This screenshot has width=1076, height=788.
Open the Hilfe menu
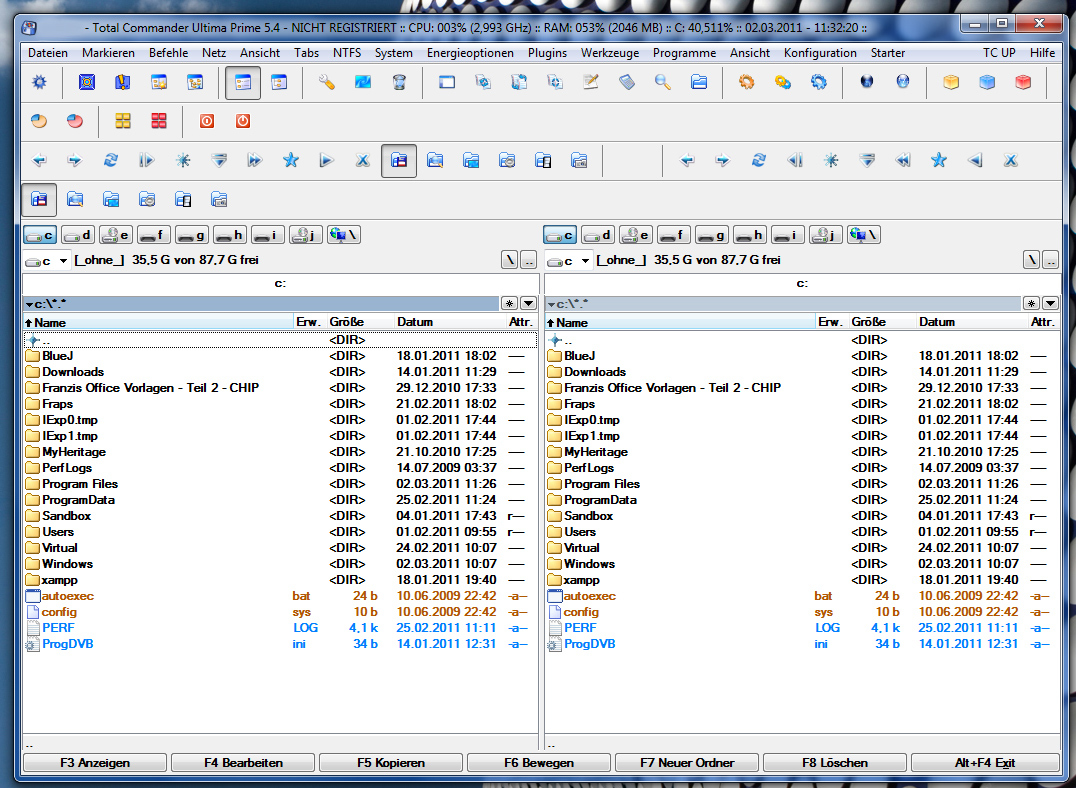pyautogui.click(x=1042, y=53)
